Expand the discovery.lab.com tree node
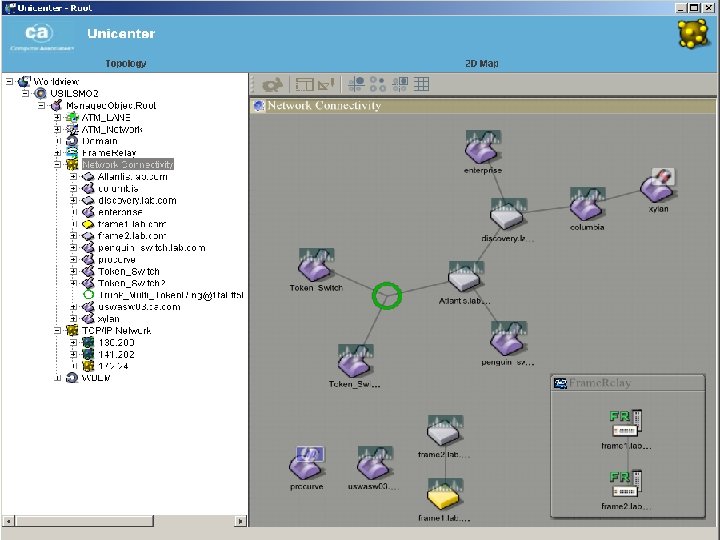Viewport: 720px width, 540px height. pyautogui.click(x=73, y=200)
